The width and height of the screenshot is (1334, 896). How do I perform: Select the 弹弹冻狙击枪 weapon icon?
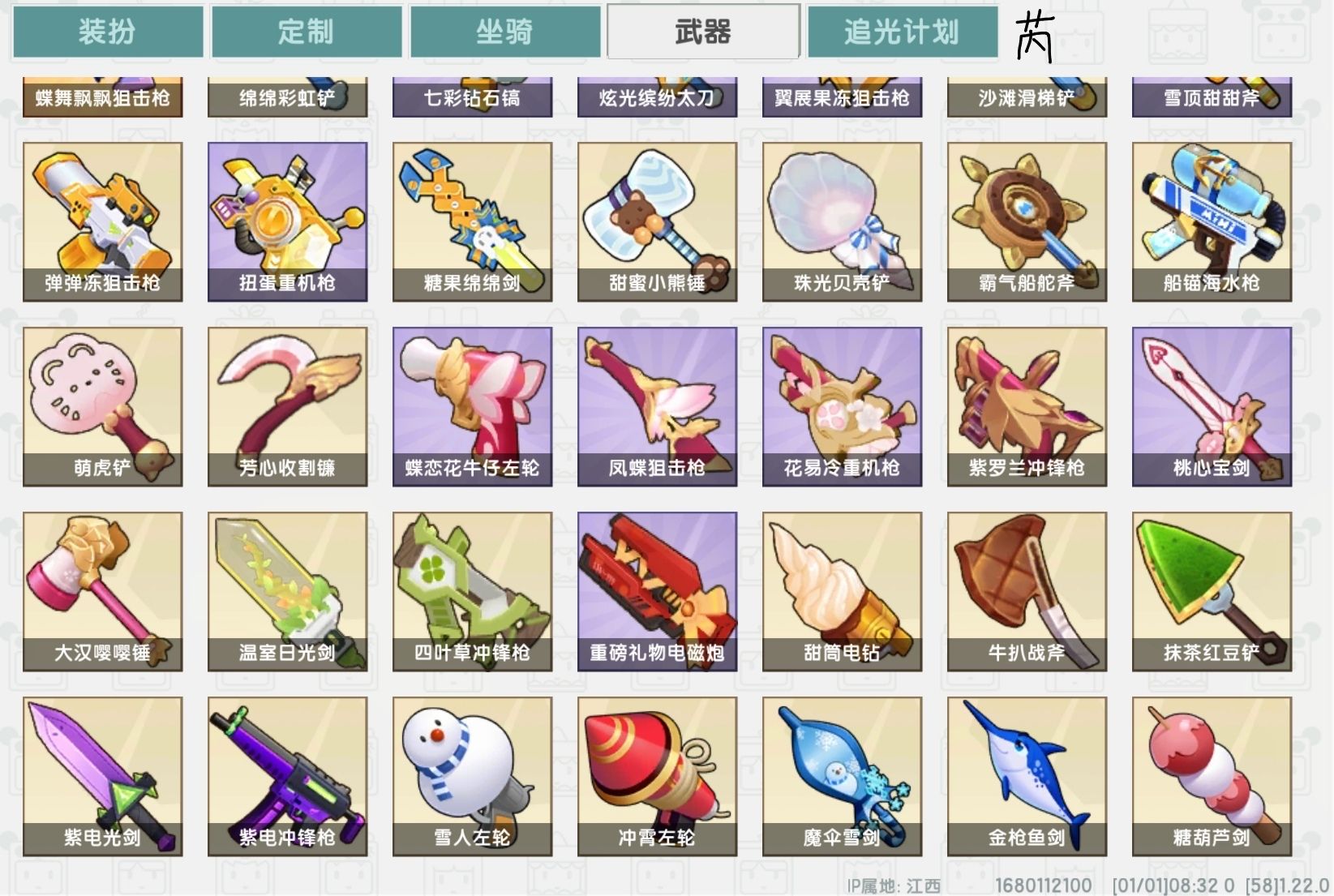pyautogui.click(x=103, y=222)
